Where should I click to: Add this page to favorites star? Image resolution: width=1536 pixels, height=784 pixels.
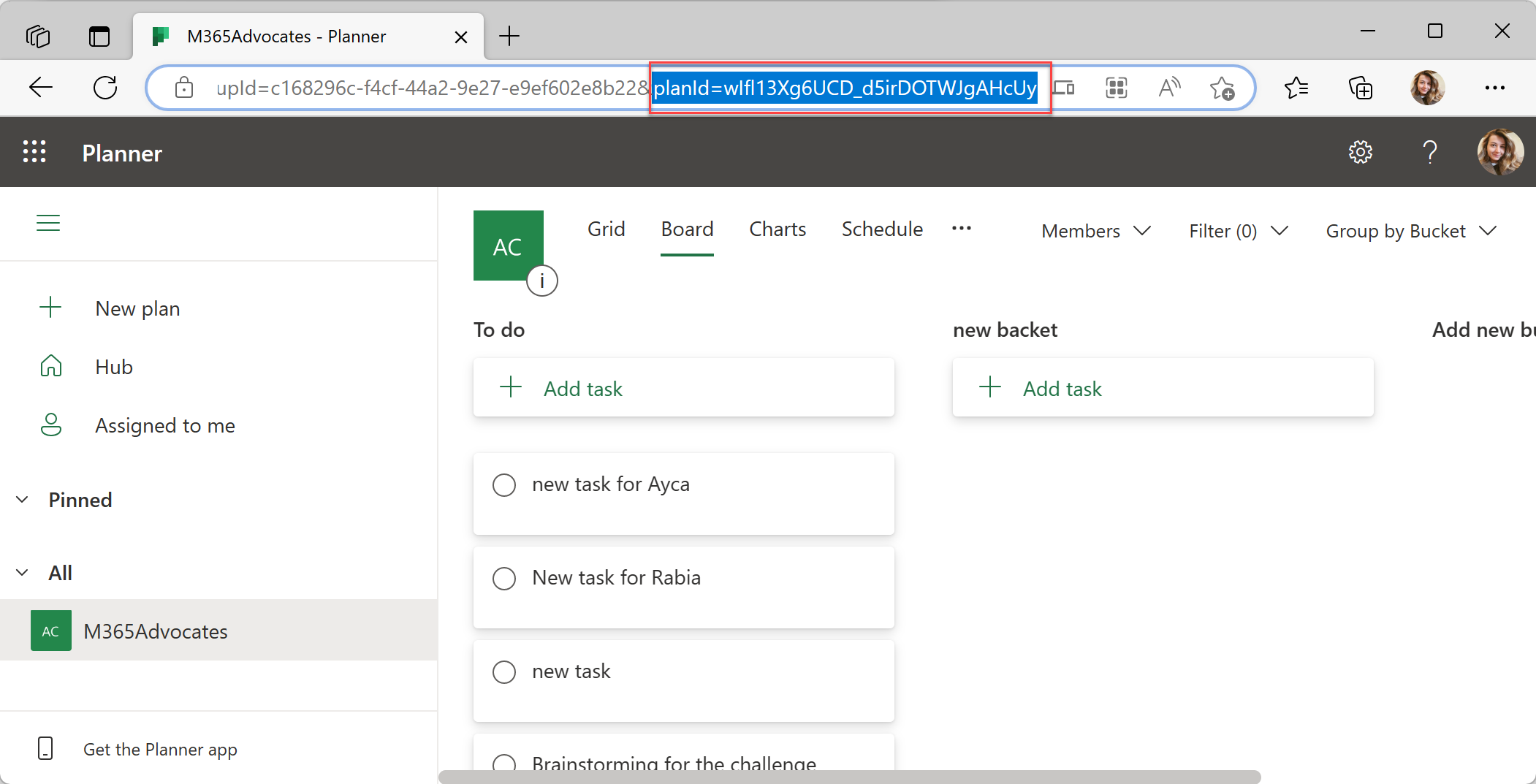[1222, 88]
